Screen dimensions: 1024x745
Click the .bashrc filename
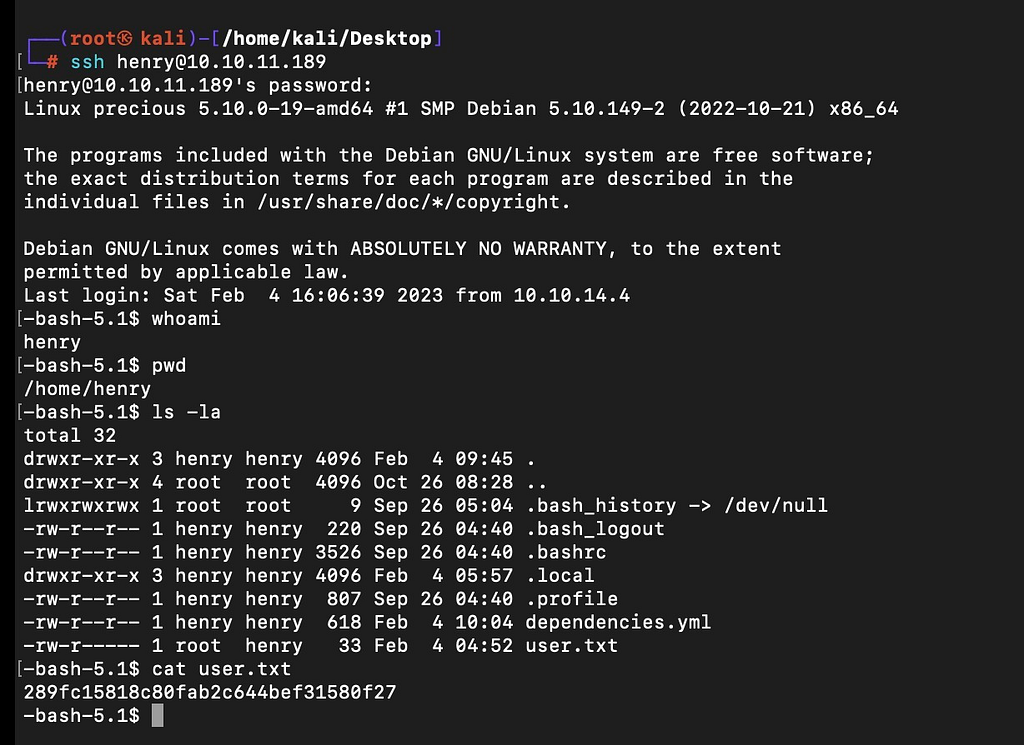566,552
